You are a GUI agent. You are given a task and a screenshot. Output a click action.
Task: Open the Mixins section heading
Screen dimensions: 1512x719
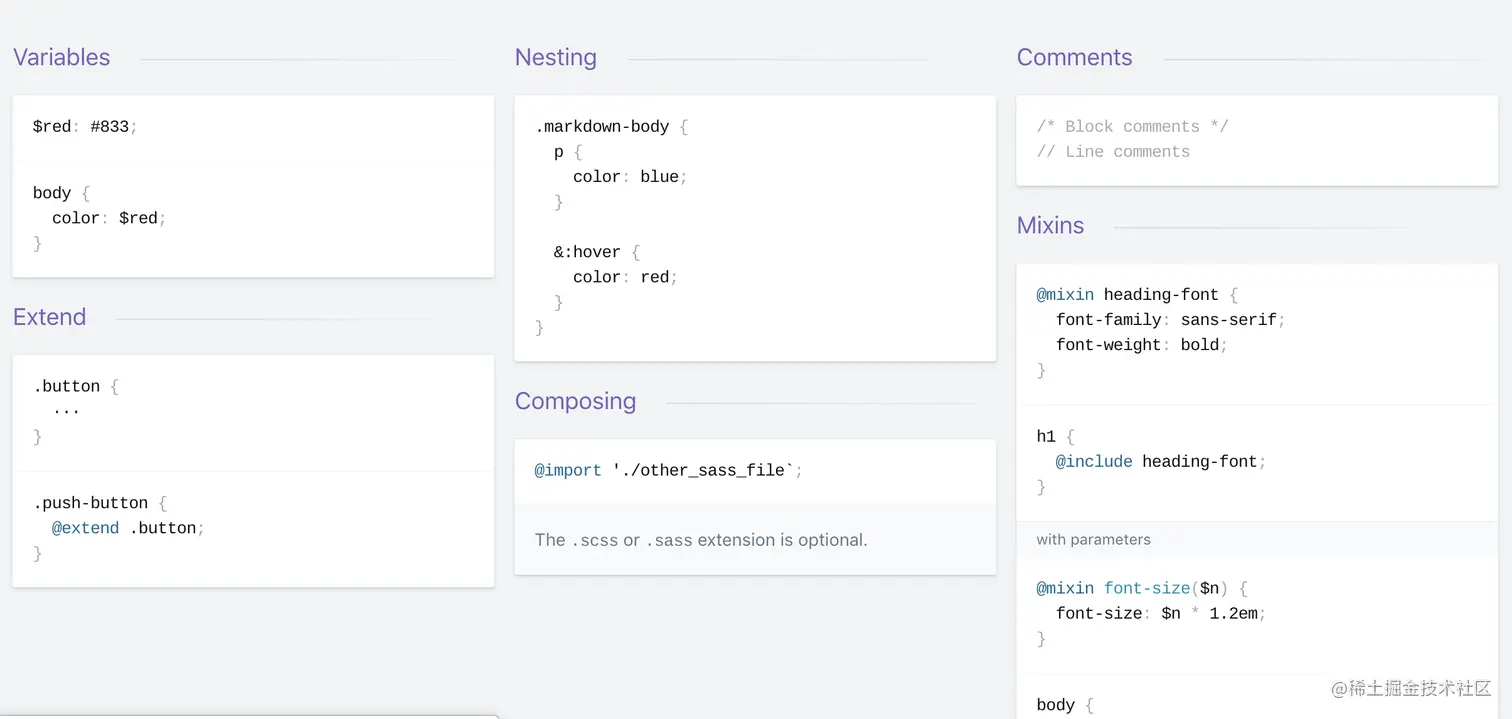(1050, 226)
